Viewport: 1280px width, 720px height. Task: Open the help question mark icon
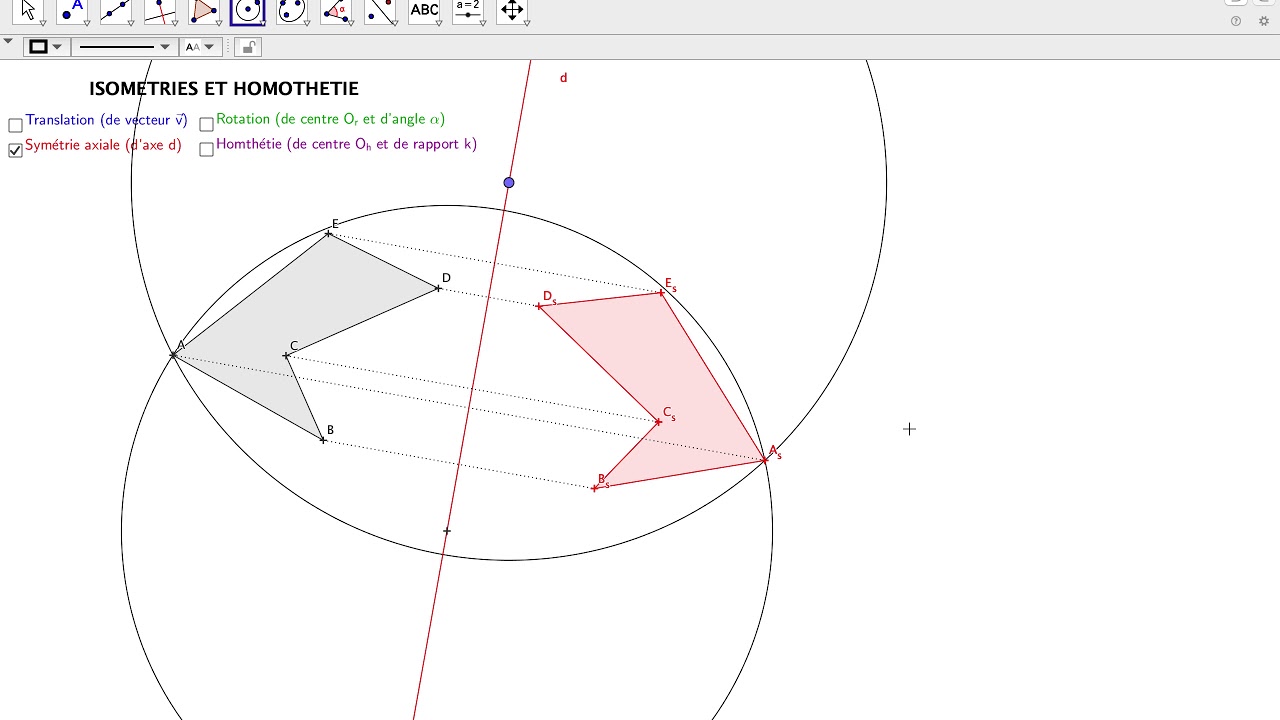point(1236,21)
